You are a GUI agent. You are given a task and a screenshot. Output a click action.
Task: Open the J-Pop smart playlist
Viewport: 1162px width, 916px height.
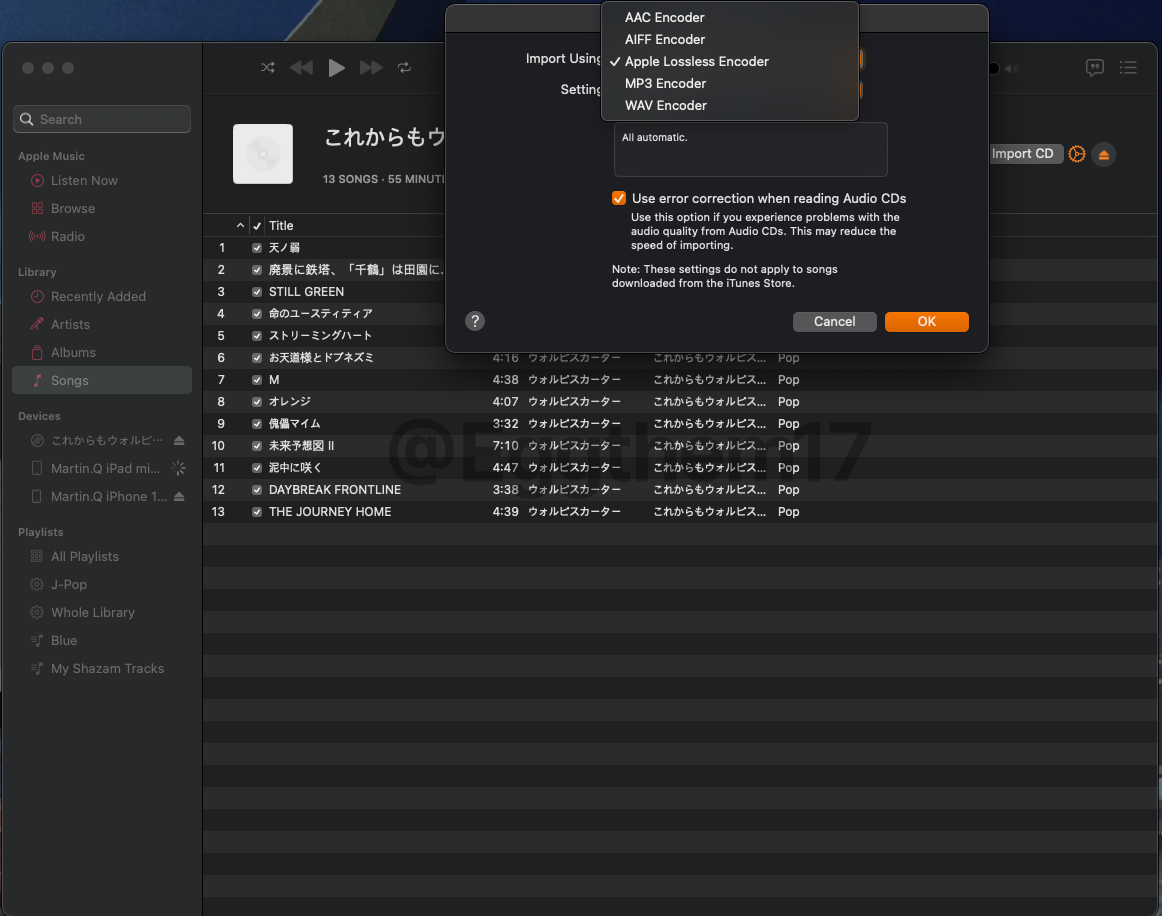68,585
